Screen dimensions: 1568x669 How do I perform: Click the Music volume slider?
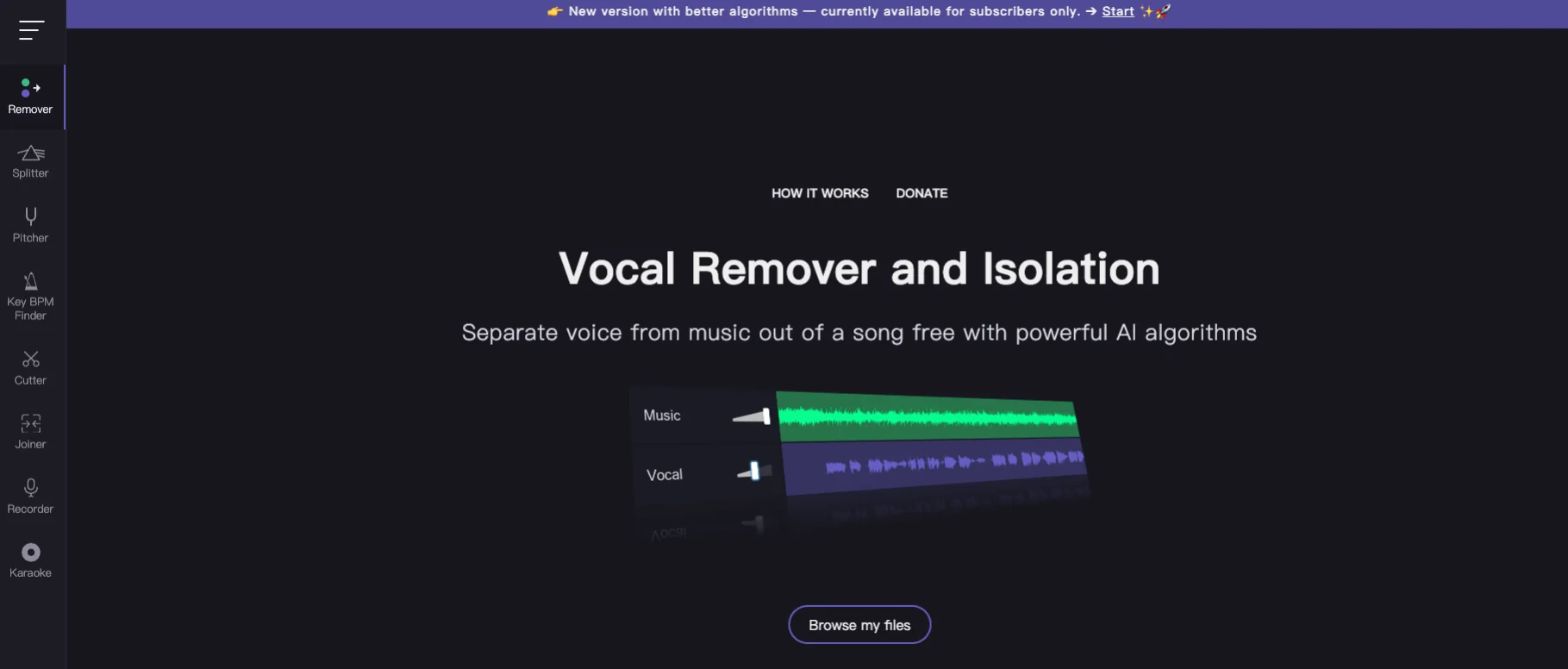pyautogui.click(x=752, y=416)
